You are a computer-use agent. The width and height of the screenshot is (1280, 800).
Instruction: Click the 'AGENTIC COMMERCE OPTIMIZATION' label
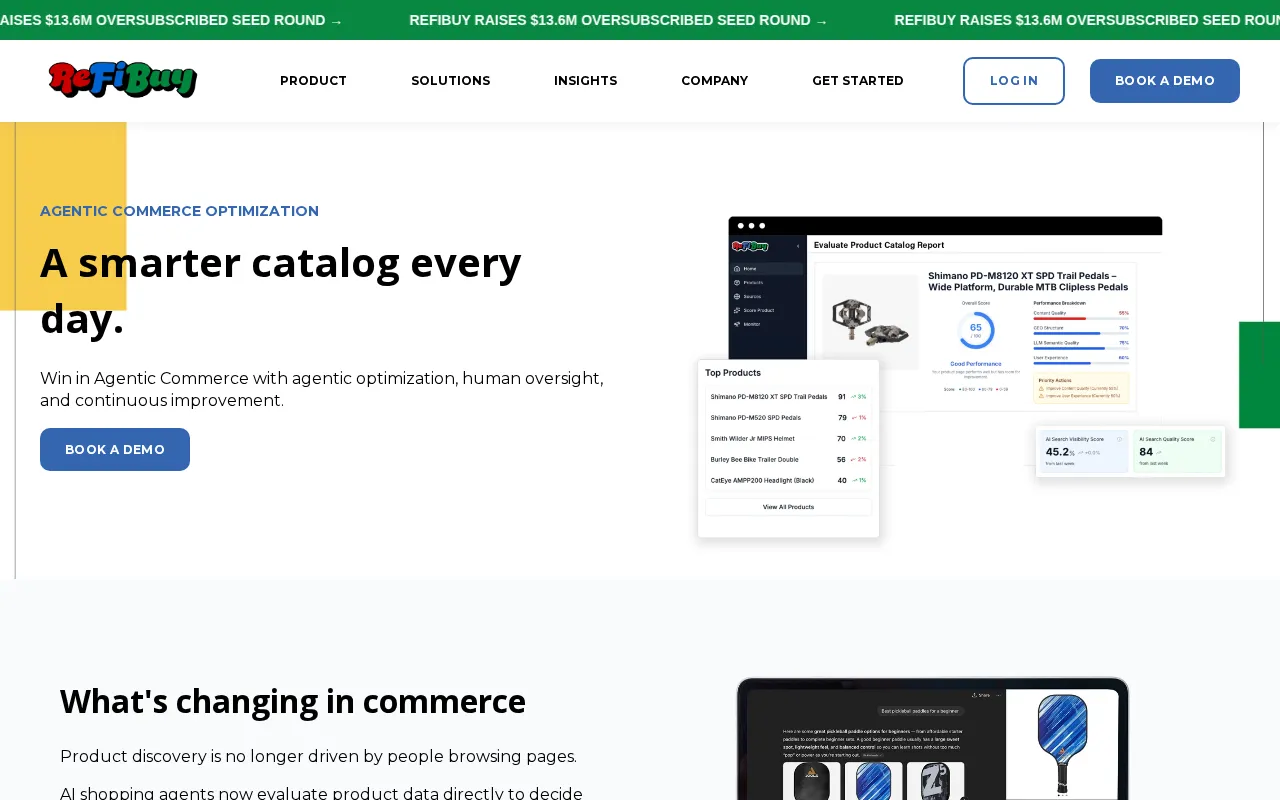click(180, 211)
